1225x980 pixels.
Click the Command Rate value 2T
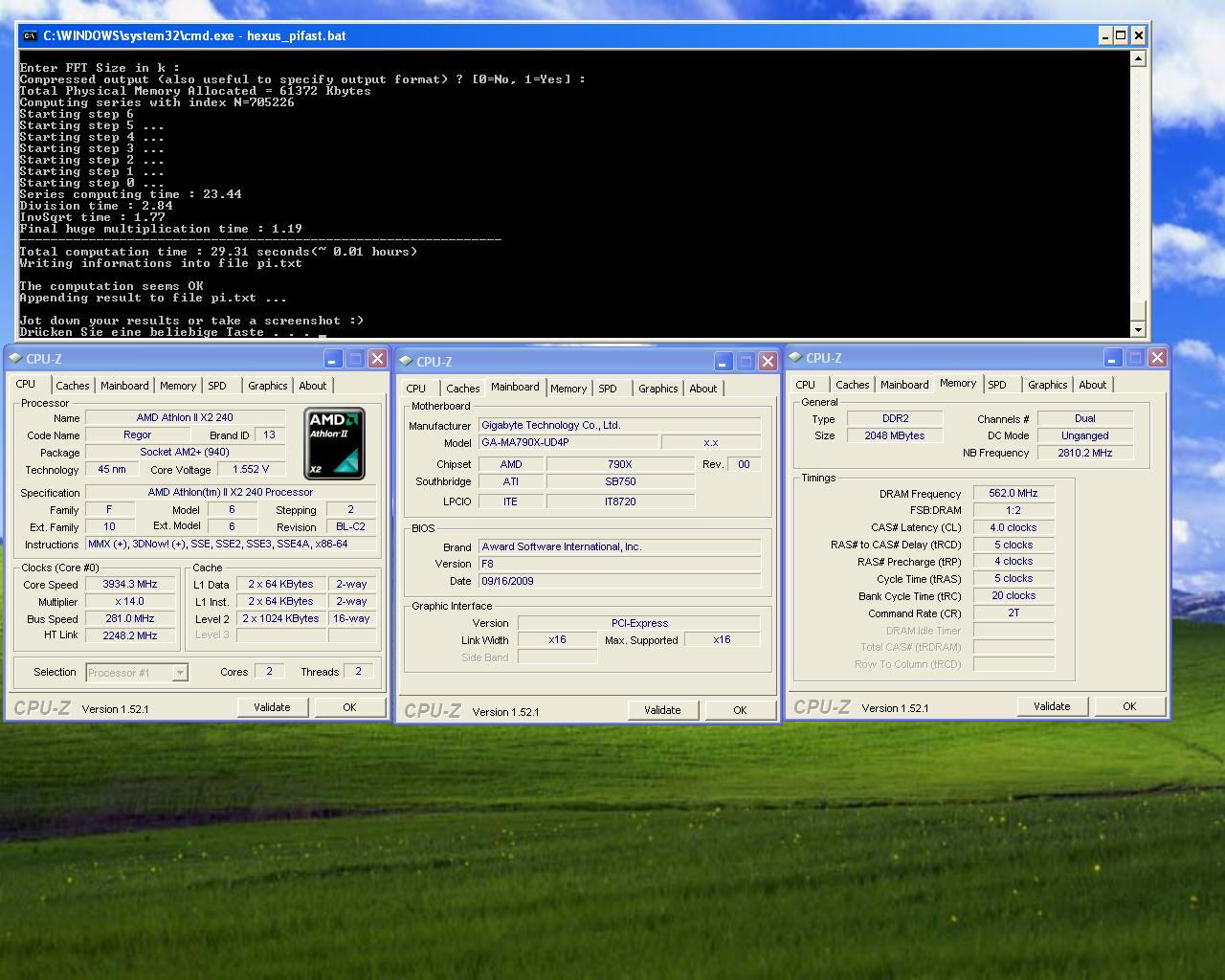pos(1013,612)
